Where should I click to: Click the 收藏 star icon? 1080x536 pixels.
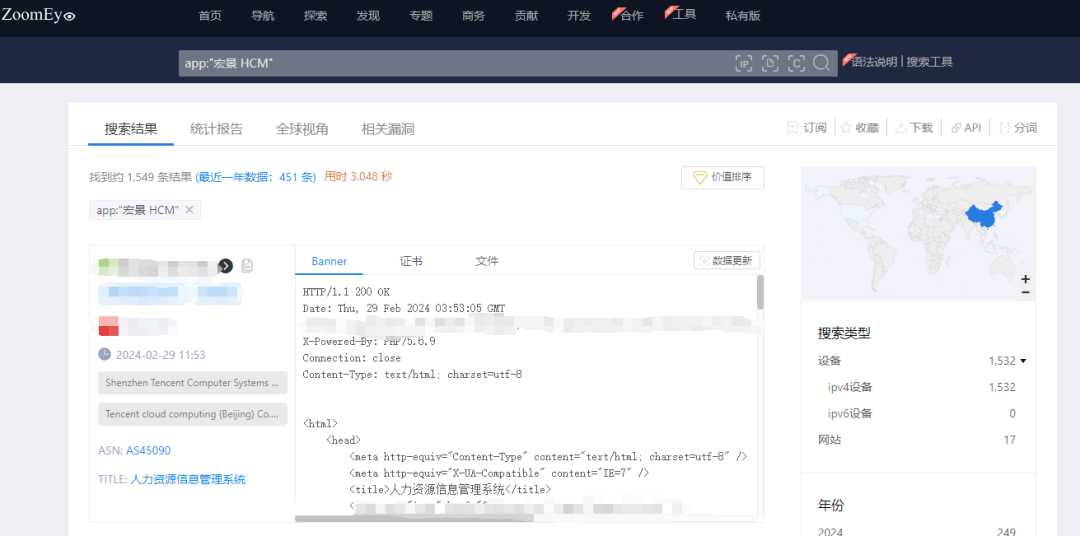[x=846, y=127]
